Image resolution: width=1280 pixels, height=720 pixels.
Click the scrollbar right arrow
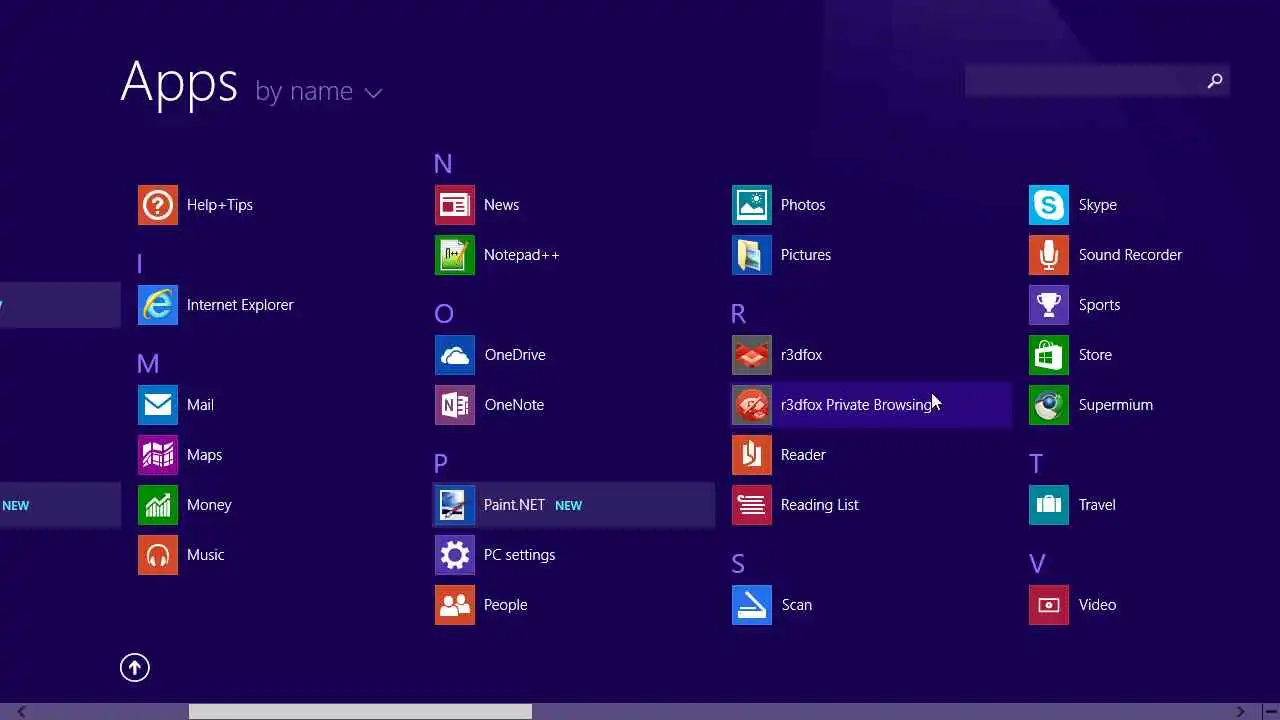coord(1240,712)
